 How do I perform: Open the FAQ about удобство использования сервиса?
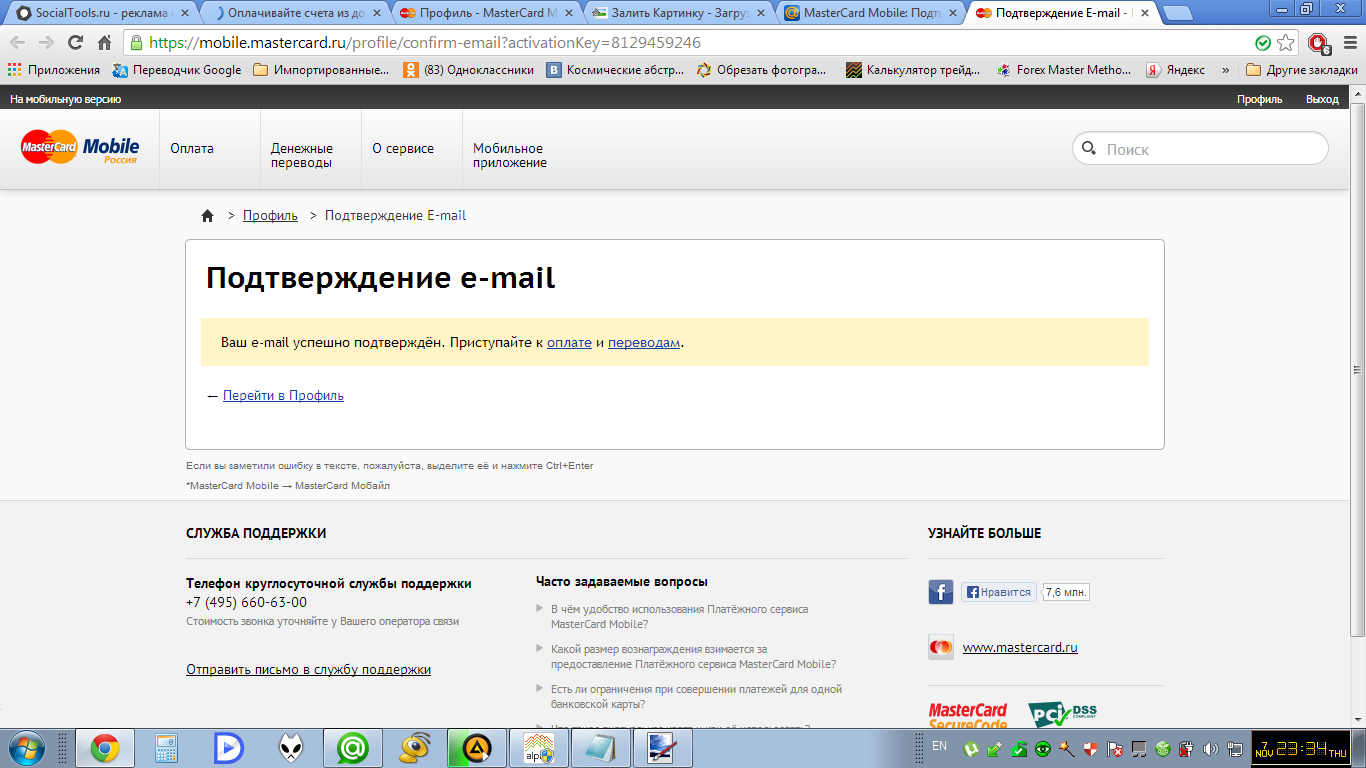click(679, 616)
